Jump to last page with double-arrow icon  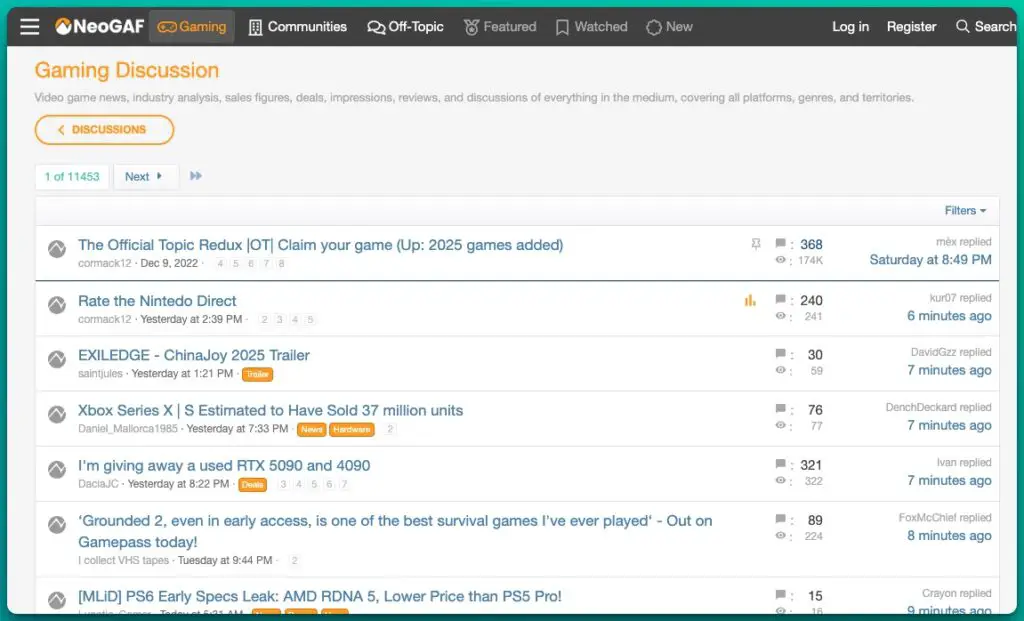coord(196,177)
